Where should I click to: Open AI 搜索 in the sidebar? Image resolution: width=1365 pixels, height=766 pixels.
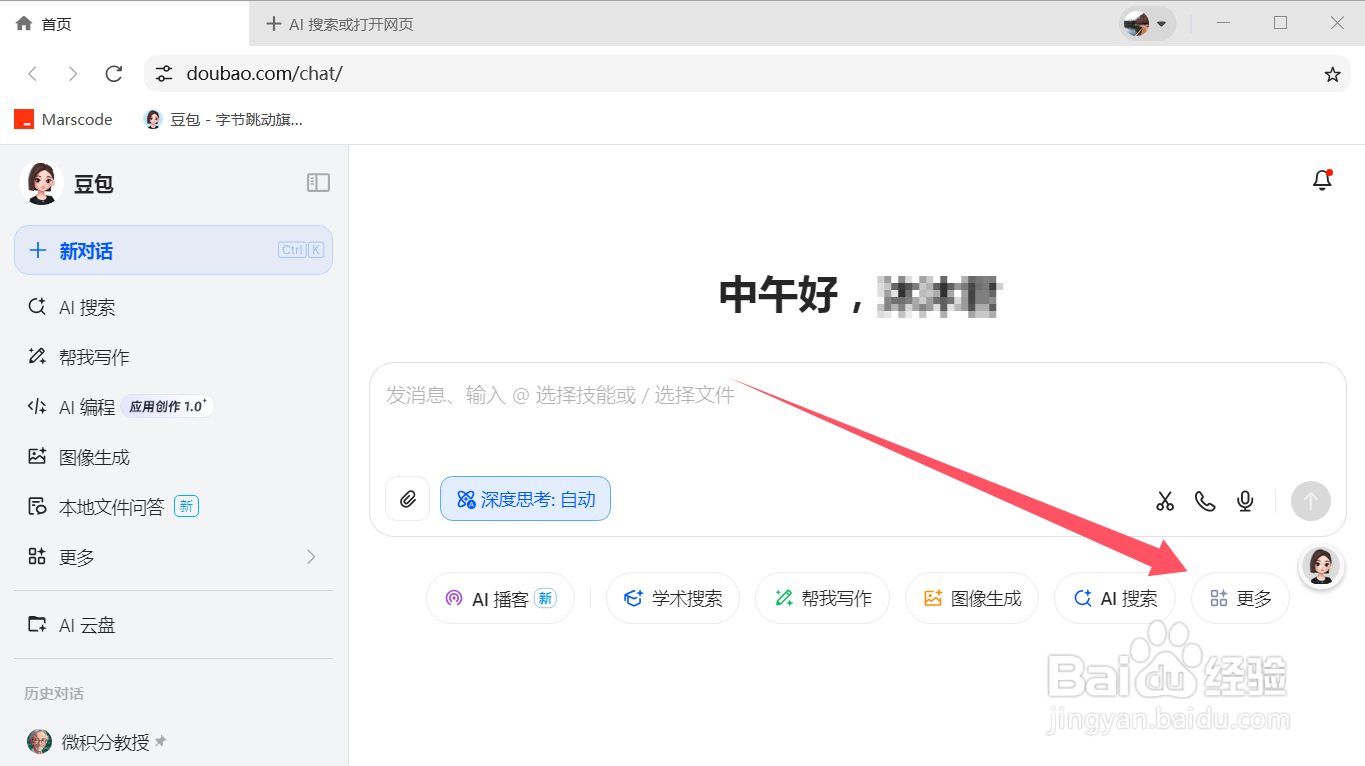pos(173,307)
